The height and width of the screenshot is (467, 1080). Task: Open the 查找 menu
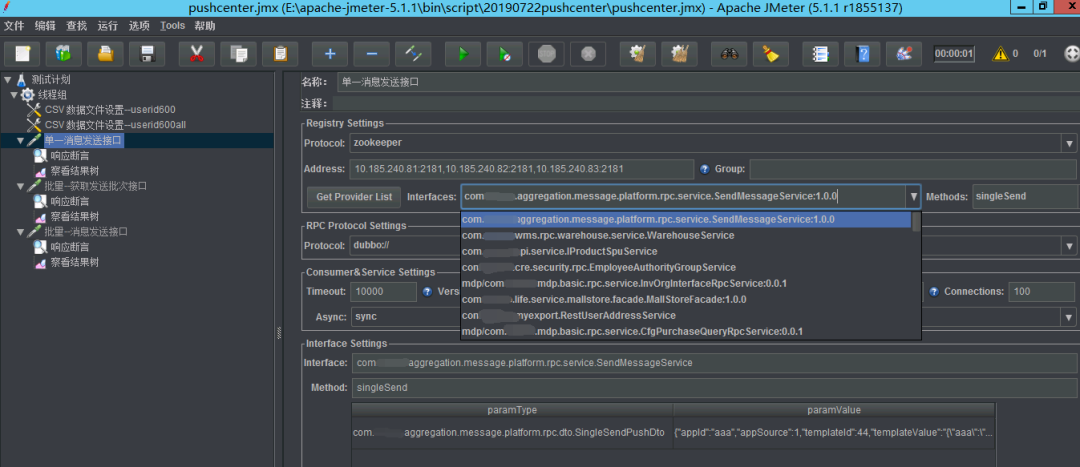pyautogui.click(x=76, y=25)
